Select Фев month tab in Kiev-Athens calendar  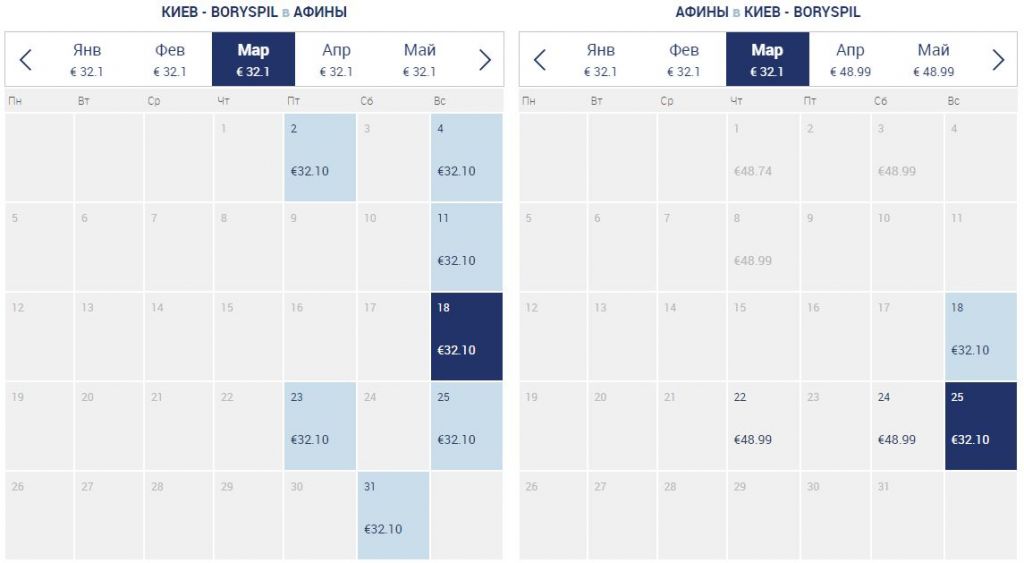[170, 60]
